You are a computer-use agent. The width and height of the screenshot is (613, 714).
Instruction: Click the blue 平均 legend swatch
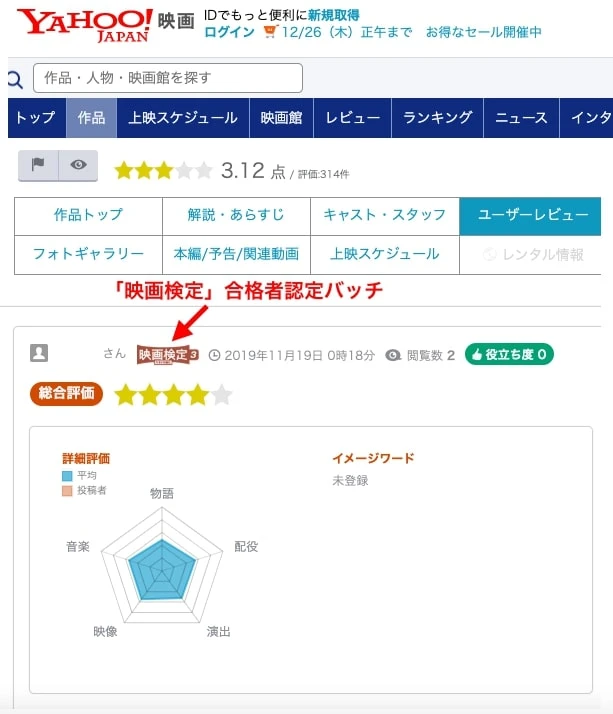point(66,475)
